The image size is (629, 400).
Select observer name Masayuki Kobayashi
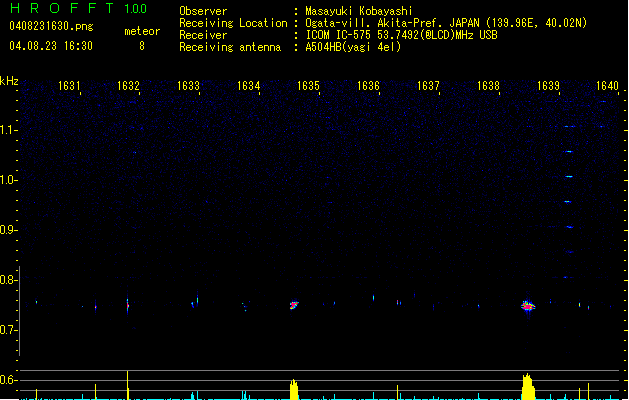(x=359, y=11)
